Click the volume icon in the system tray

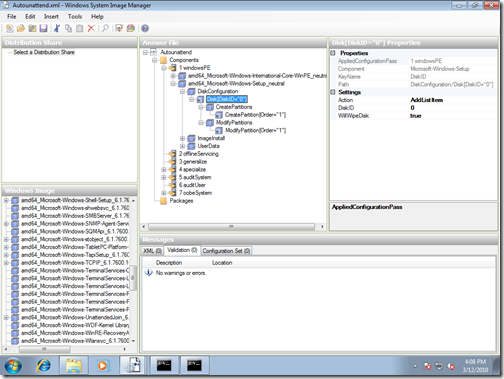point(451,366)
